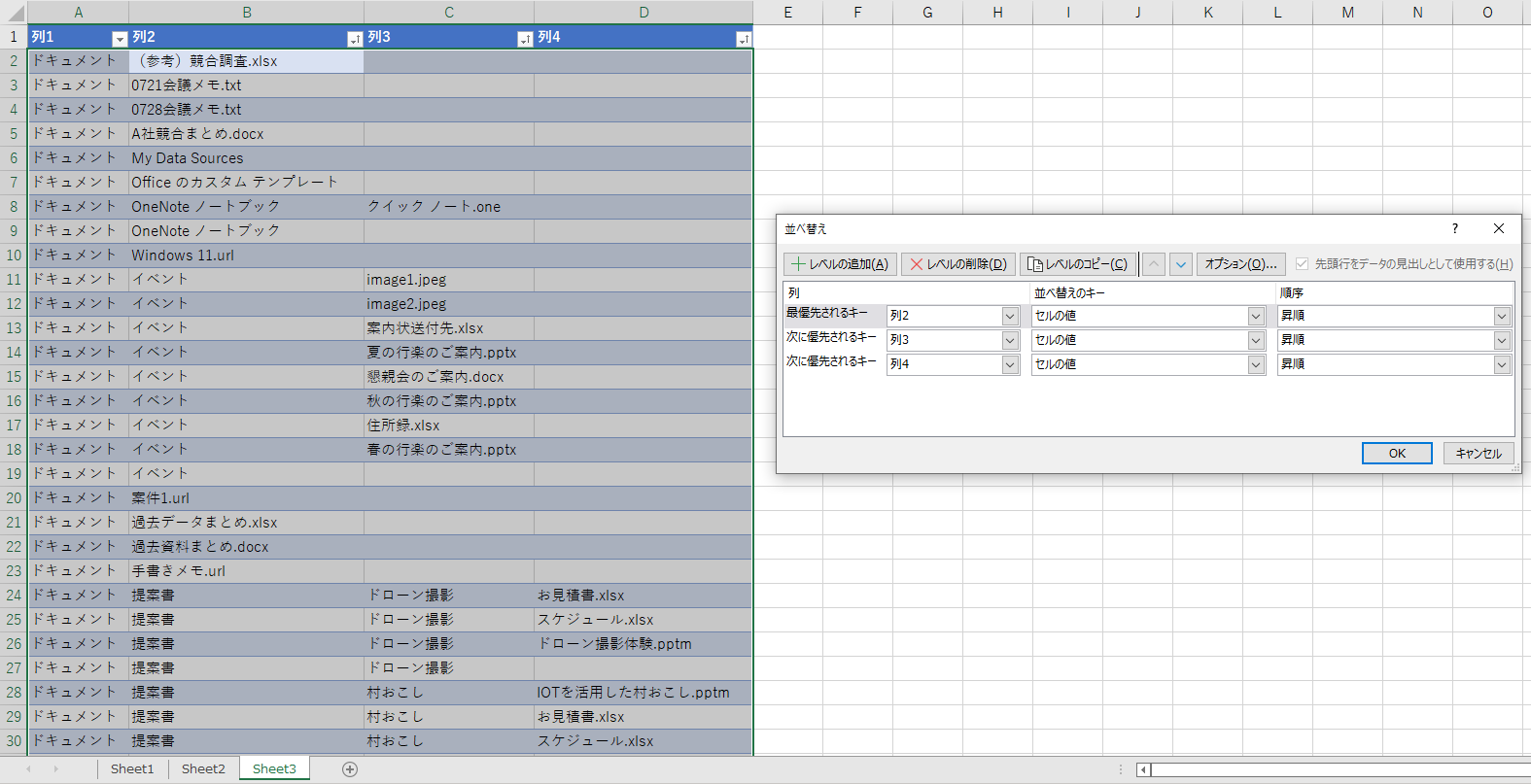Click レベルの削除 button
The height and width of the screenshot is (784, 1531).
coord(958,264)
